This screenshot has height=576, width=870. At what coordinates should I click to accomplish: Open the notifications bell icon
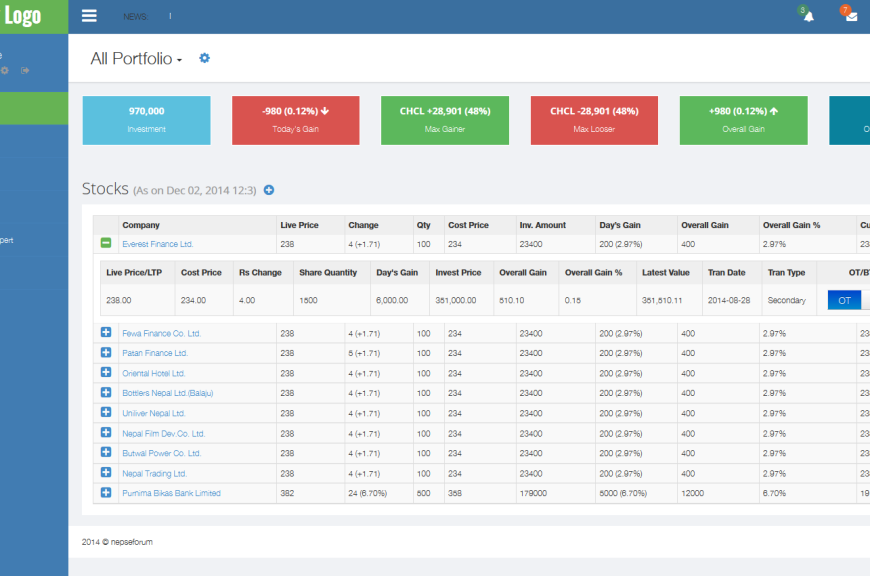pyautogui.click(x=808, y=16)
